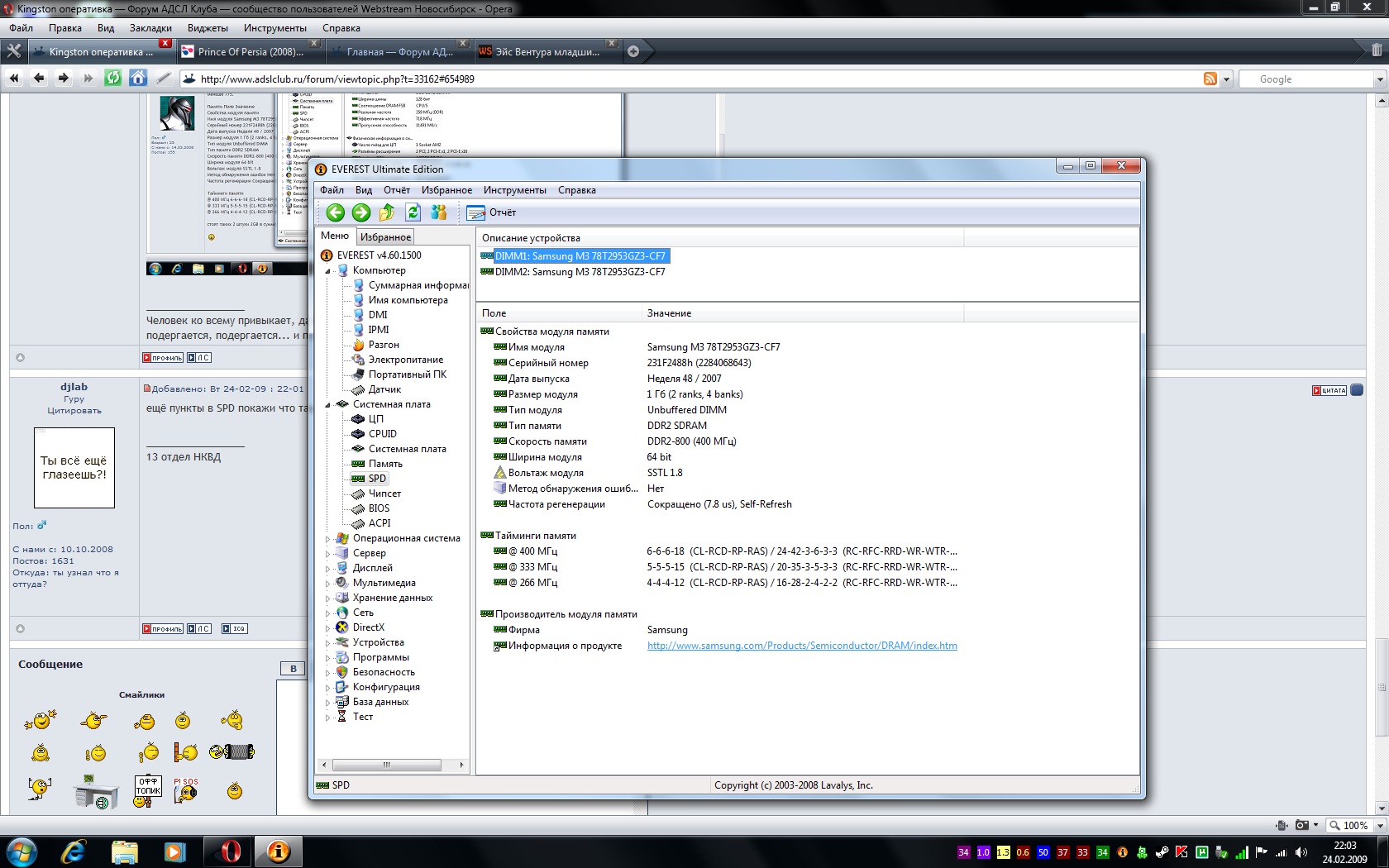The width and height of the screenshot is (1389, 868).
Task: Click Opera's reload button
Action: click(113, 79)
